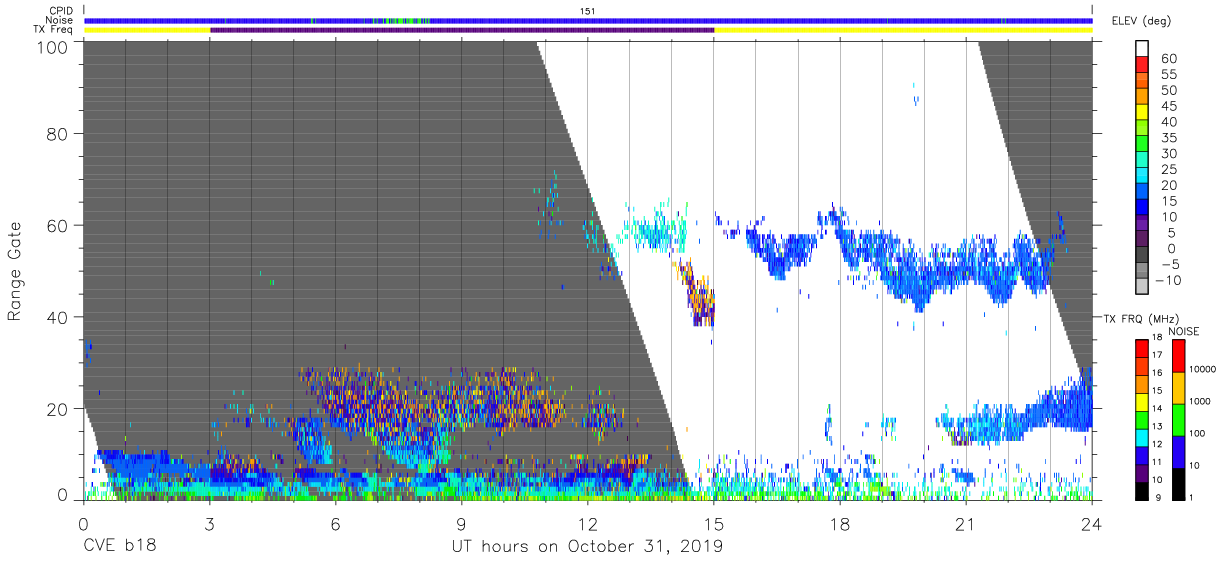Screen dimensions: 1228x567
Task: Pick the cyan 20–25 swatch on the ELEV colorbar
Action: point(1144,177)
